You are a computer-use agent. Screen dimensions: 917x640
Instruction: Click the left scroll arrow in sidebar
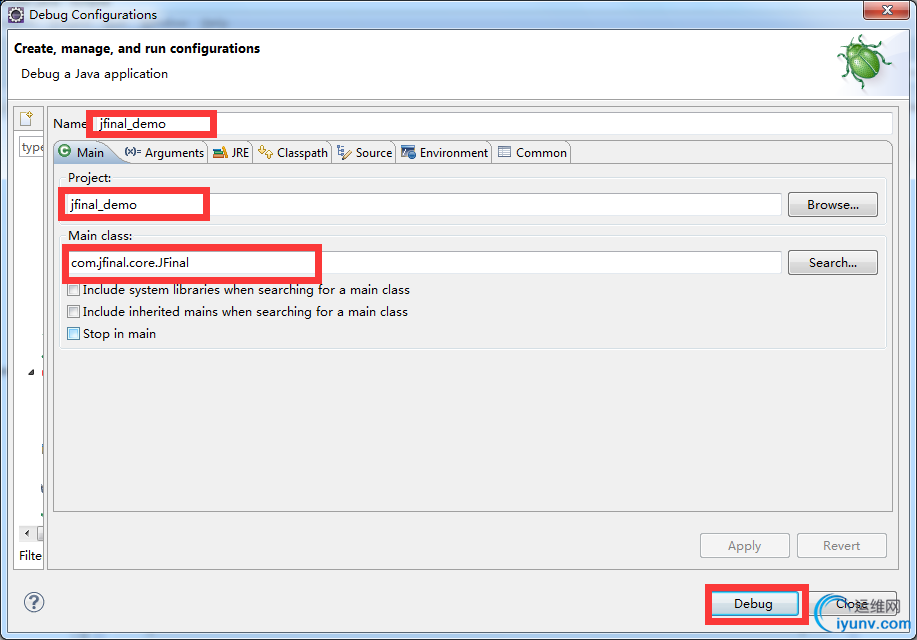point(27,533)
